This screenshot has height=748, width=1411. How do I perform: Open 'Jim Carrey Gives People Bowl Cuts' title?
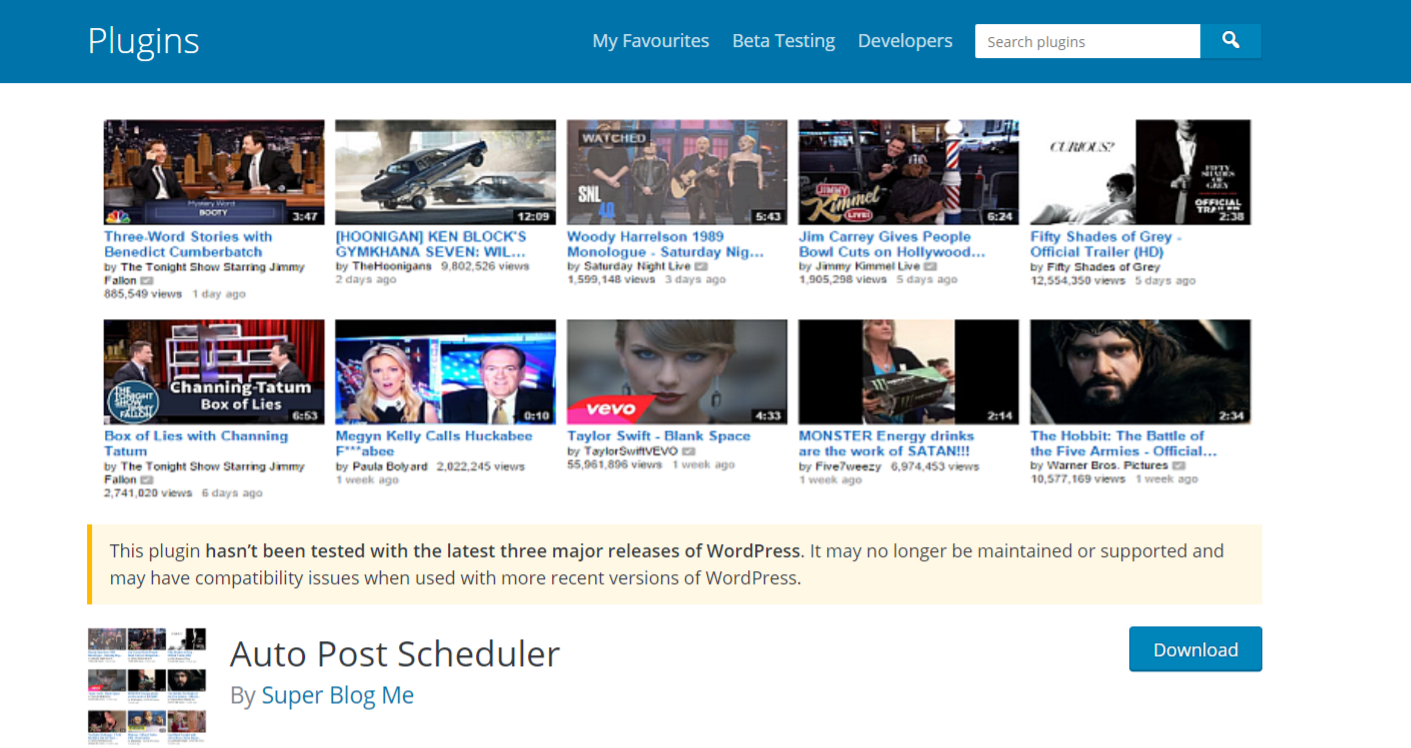pos(892,244)
